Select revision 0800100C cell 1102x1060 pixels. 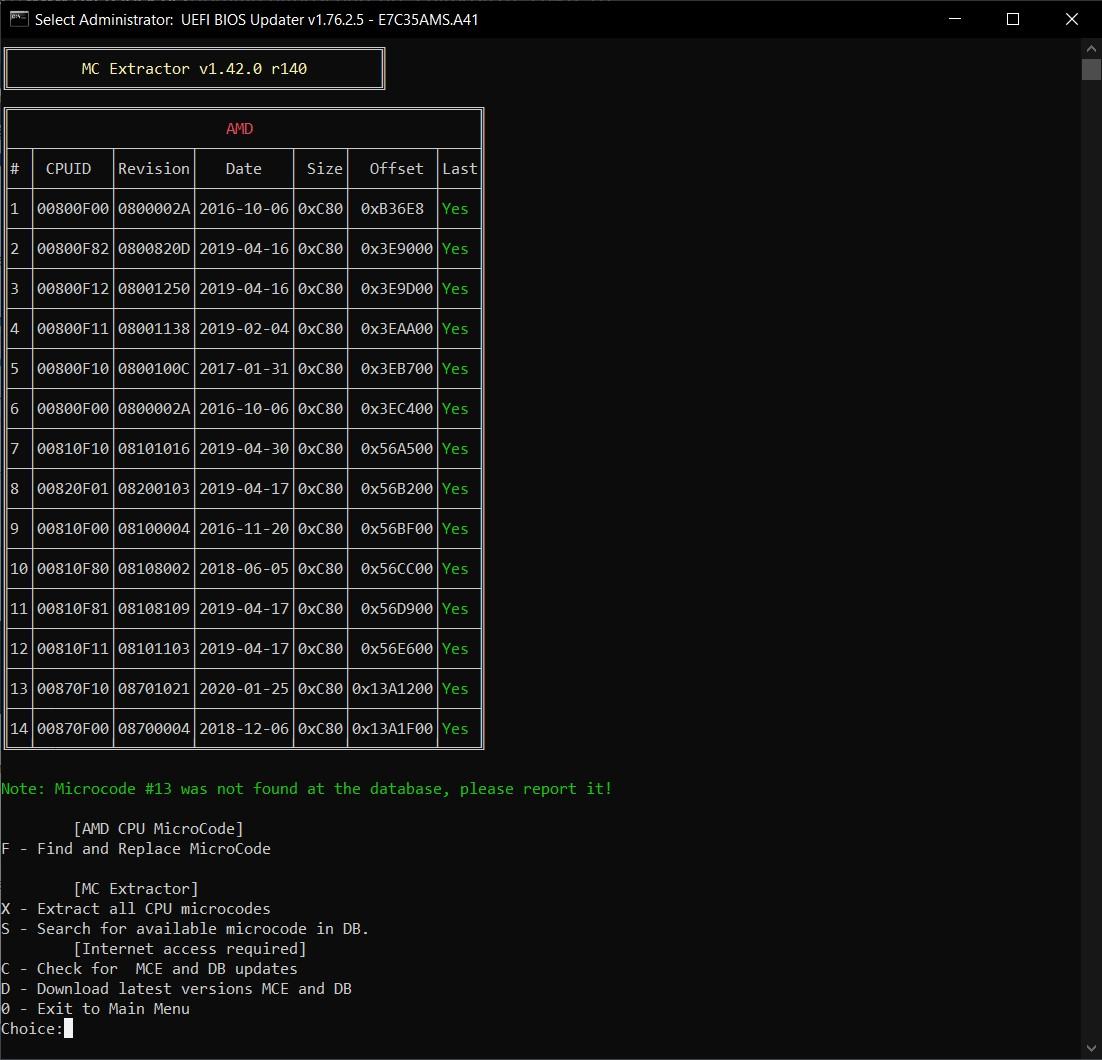pos(154,369)
